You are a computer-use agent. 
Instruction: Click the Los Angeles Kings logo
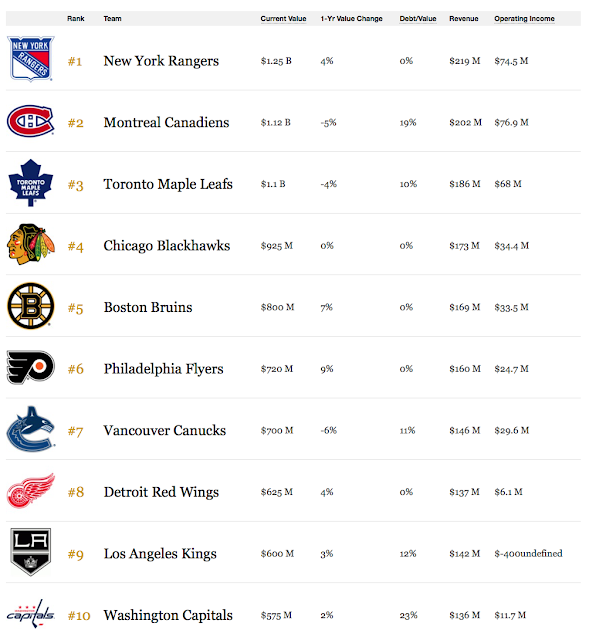(x=31, y=552)
